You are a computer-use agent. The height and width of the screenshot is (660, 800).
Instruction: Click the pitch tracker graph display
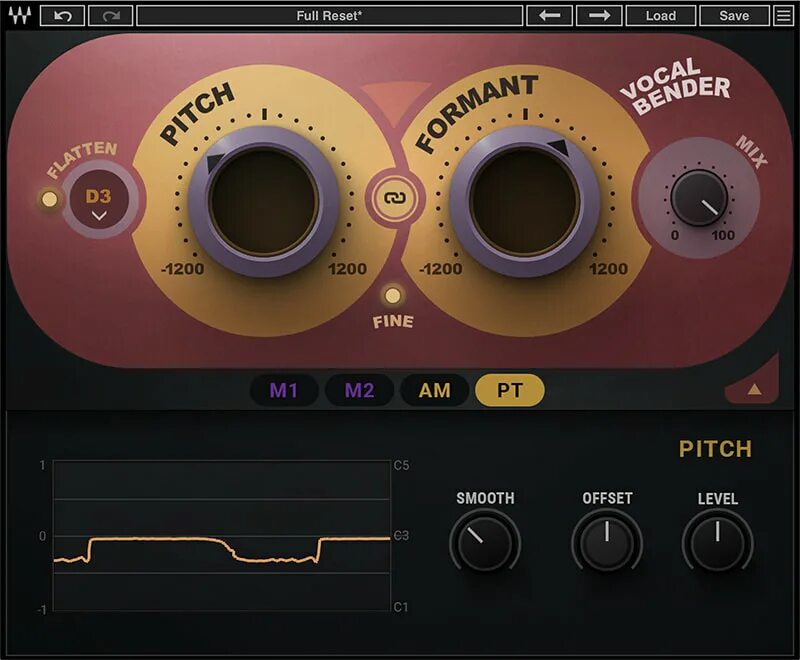tap(222, 536)
